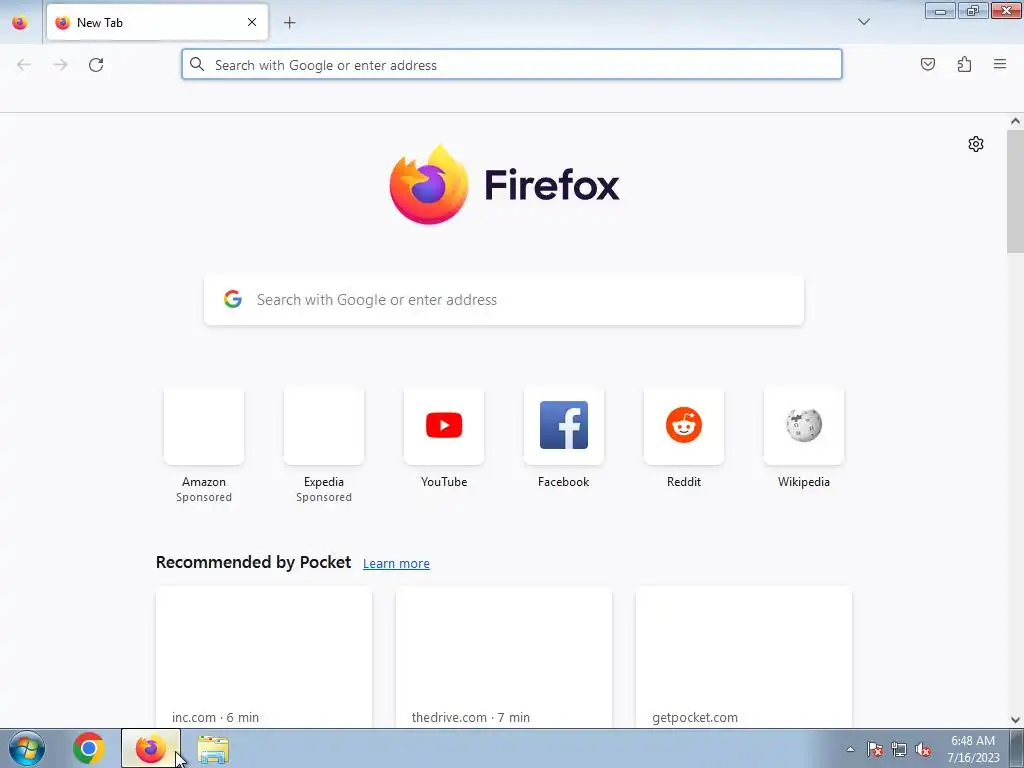Launch Chrome from the taskbar

(88, 748)
